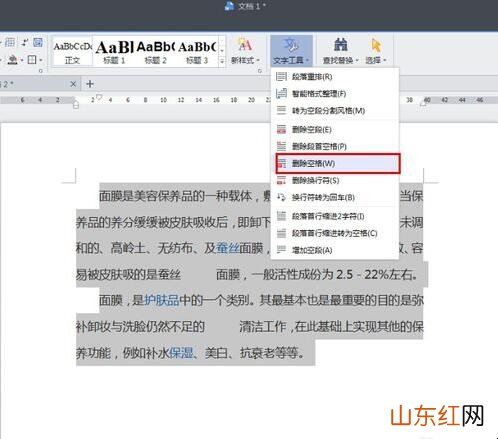498x439 pixels.
Task: Close the document tab with X
Action: tap(73, 84)
